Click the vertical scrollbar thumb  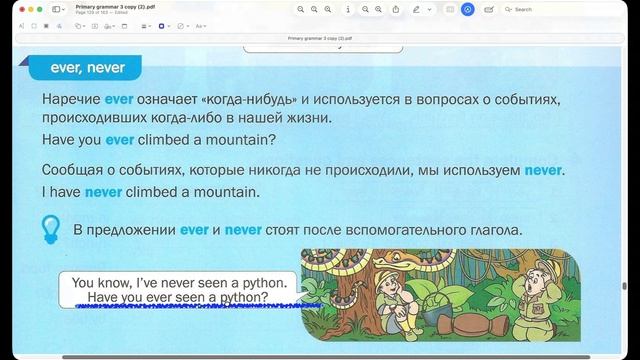click(x=624, y=286)
